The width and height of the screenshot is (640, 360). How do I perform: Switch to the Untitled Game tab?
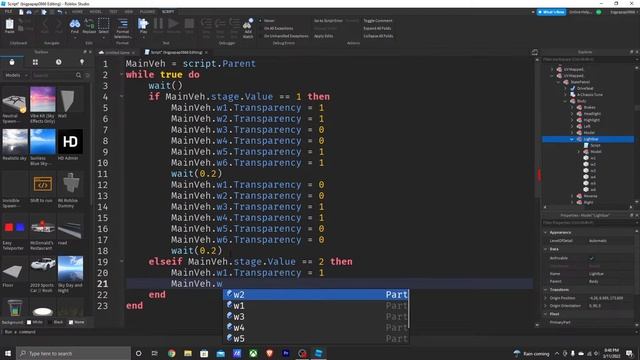[117, 53]
